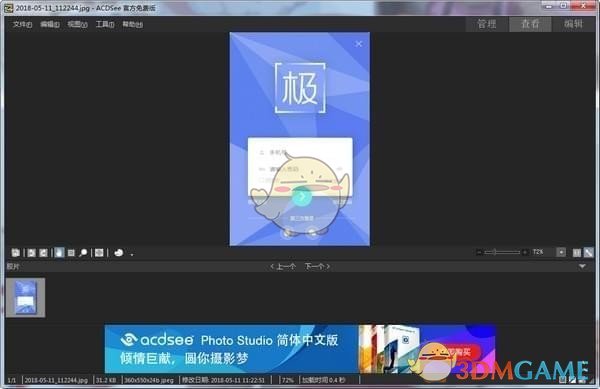Image resolution: width=600 pixels, height=389 pixels.
Task: Click the 图片 filmstrip panel label
Action: (x=13, y=267)
